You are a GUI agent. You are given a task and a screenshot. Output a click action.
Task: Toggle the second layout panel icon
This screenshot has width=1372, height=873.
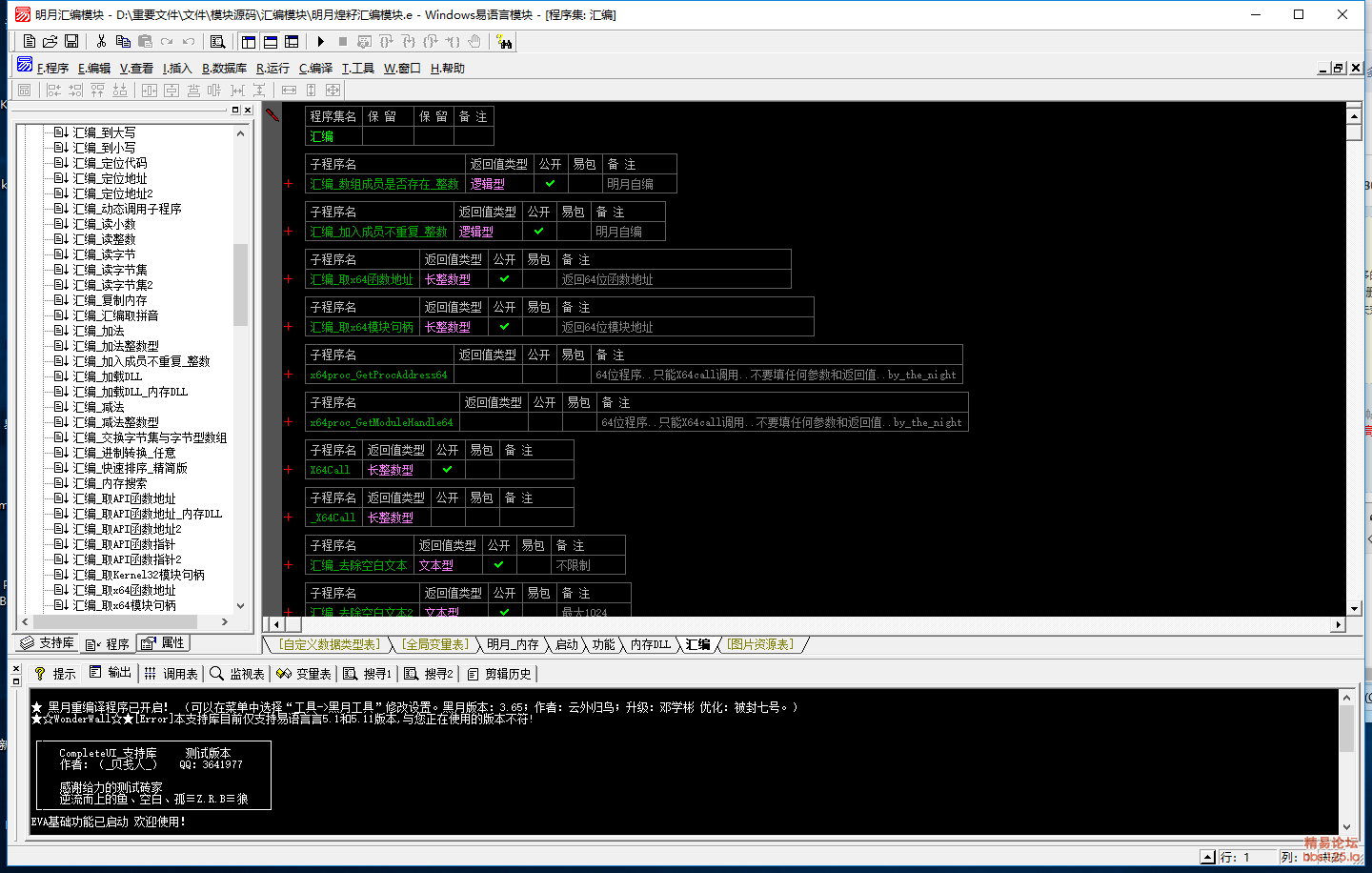tap(271, 41)
